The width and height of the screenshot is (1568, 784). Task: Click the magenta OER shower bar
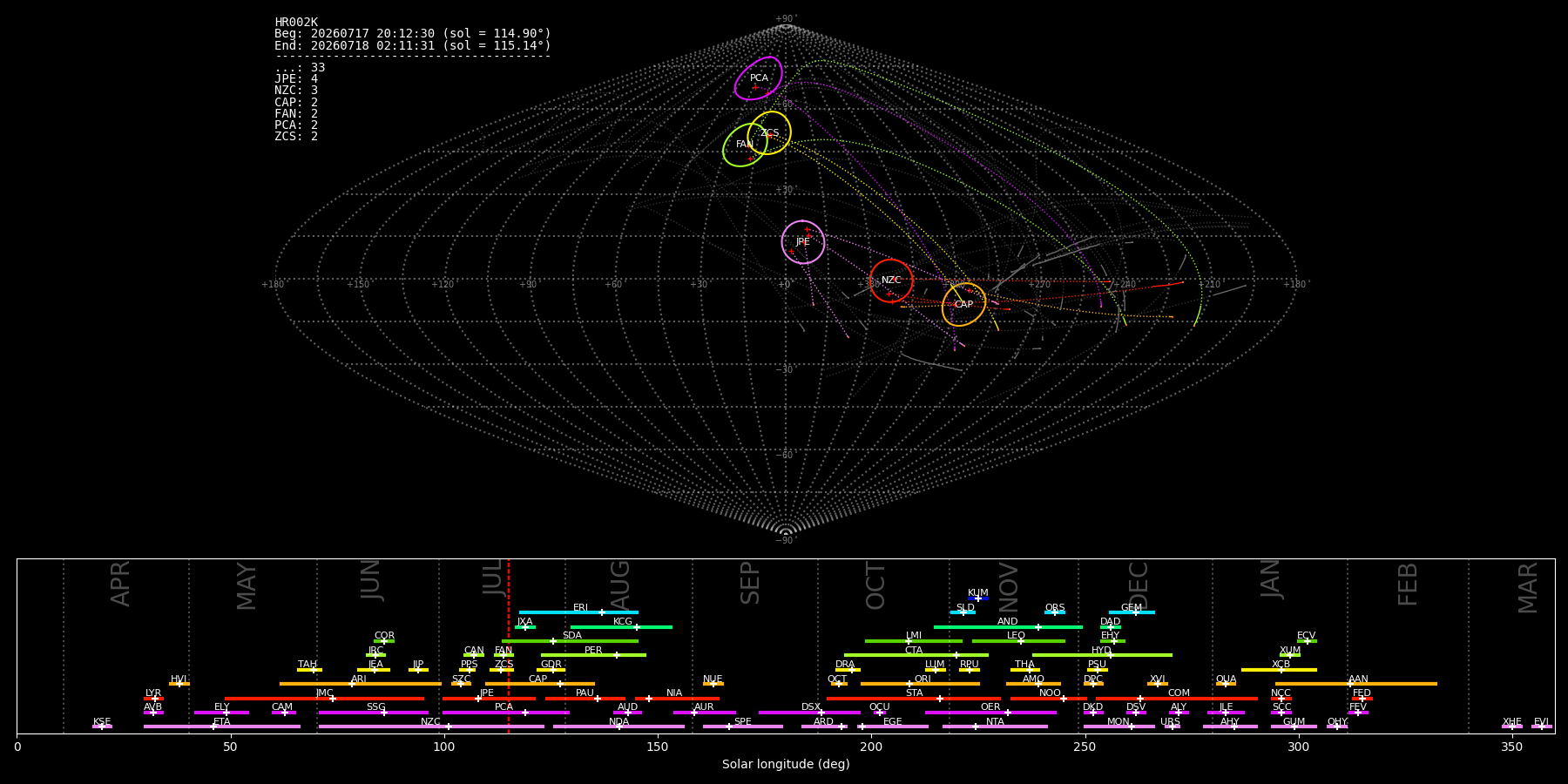click(990, 713)
